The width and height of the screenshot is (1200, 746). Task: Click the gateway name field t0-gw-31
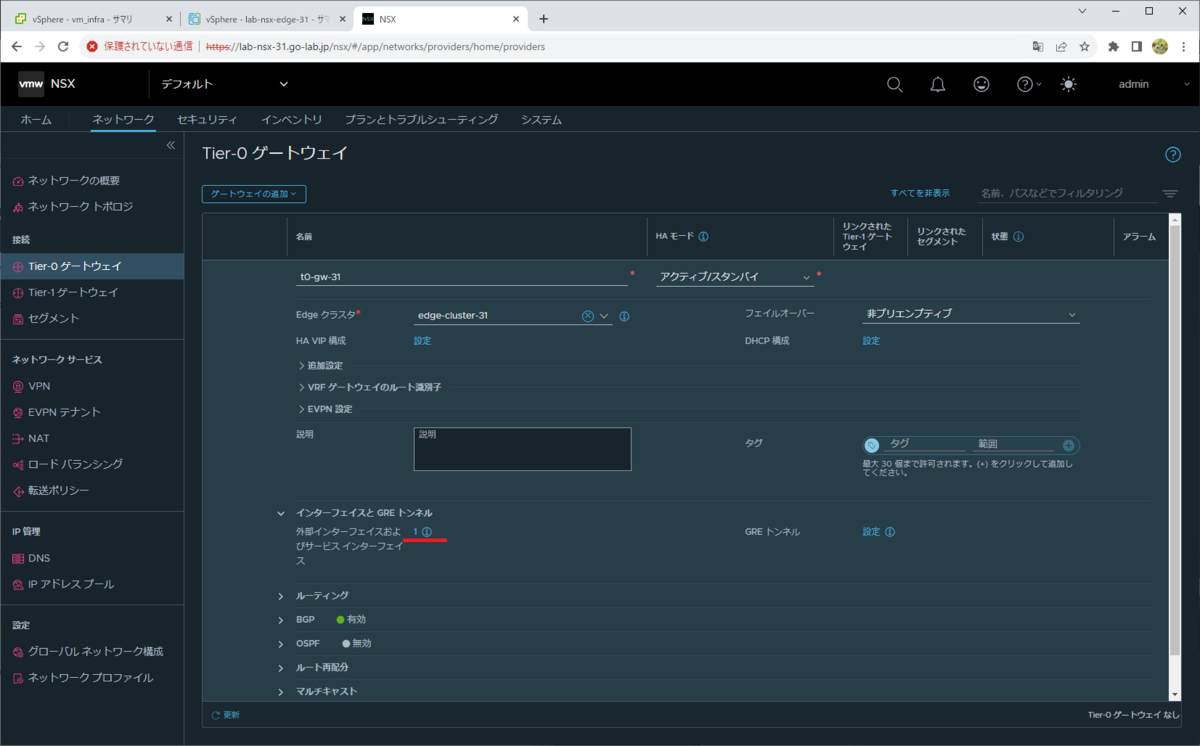pos(462,277)
